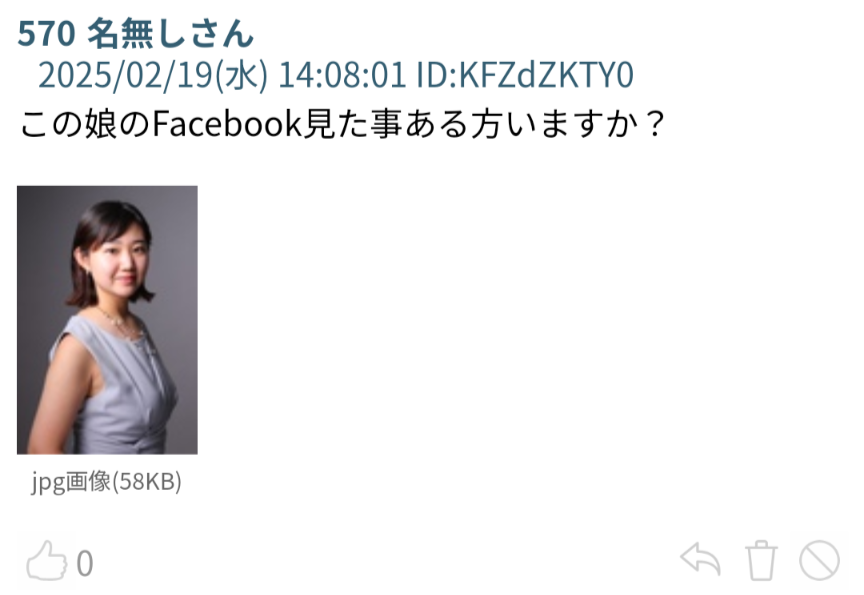
Task: Click the jpg画像(58KB) file label
Action: [x=106, y=482]
